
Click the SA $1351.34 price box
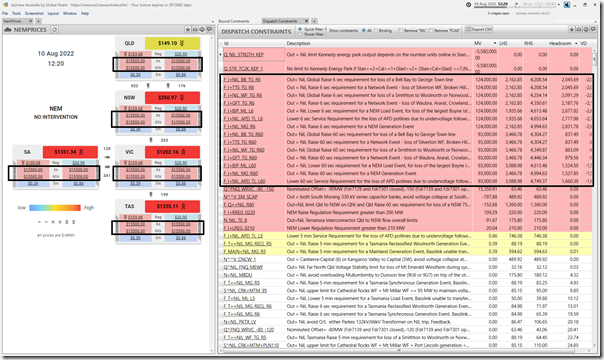(x=70, y=152)
